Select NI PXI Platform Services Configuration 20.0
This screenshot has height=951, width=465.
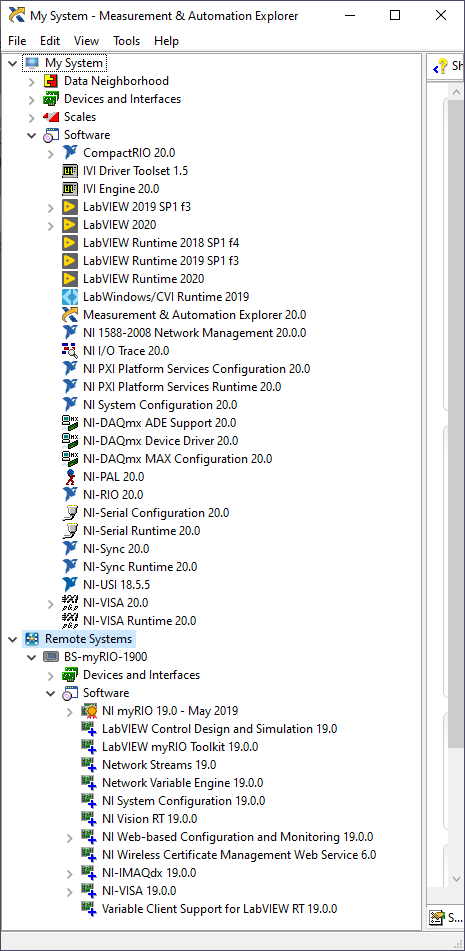tap(196, 369)
